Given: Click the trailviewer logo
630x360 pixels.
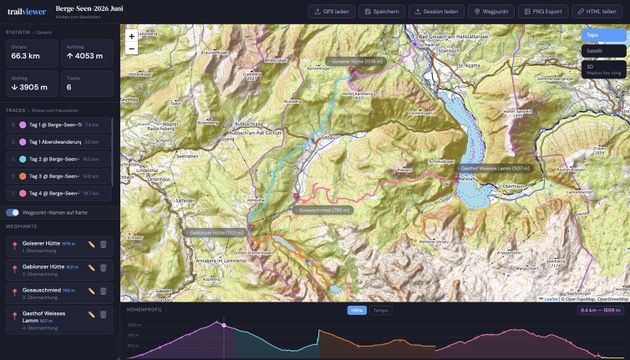Looking at the screenshot, I should (27, 12).
